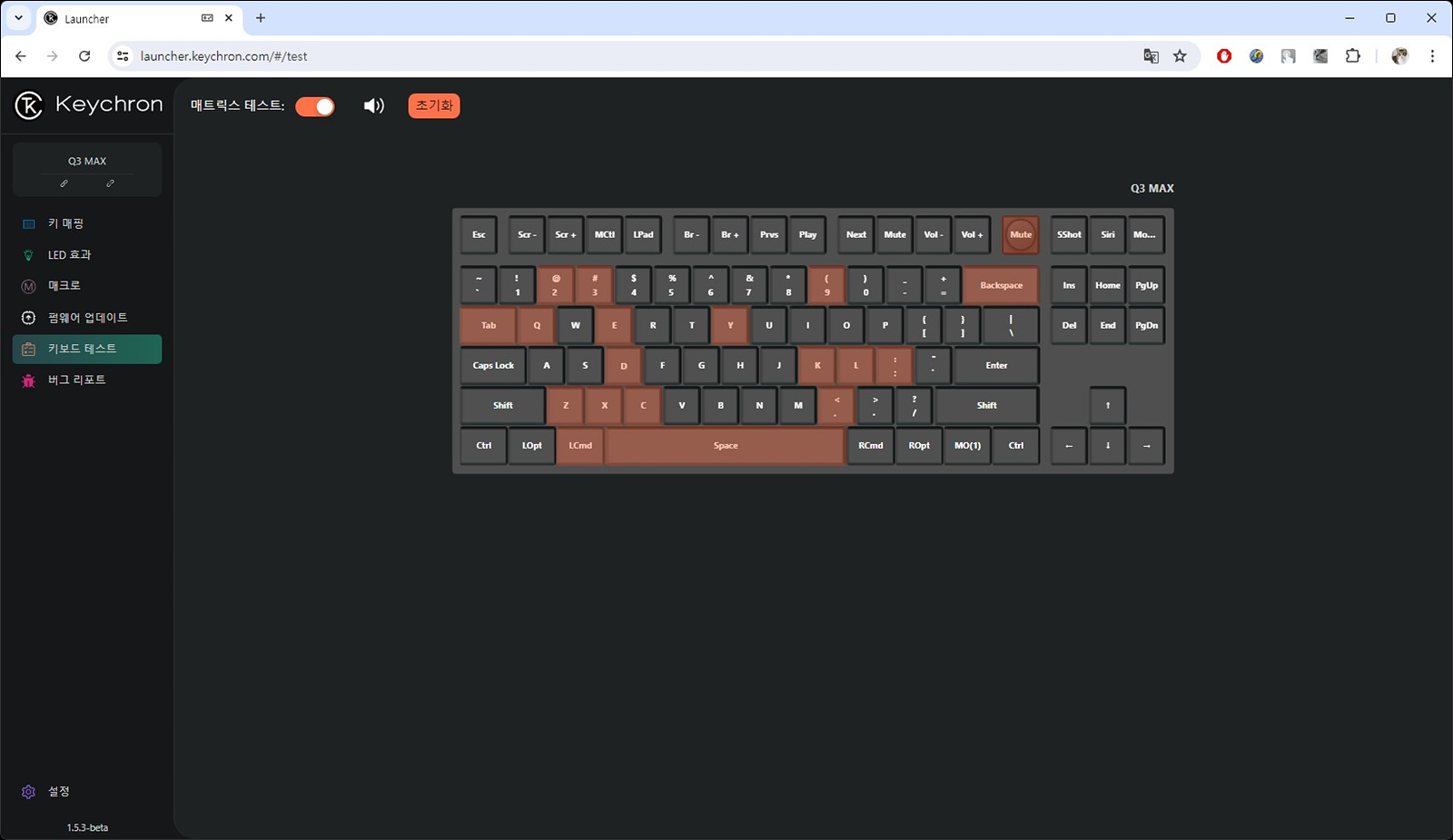Viewport: 1453px width, 840px height.
Task: Click the PgDn key
Action: click(x=1146, y=325)
